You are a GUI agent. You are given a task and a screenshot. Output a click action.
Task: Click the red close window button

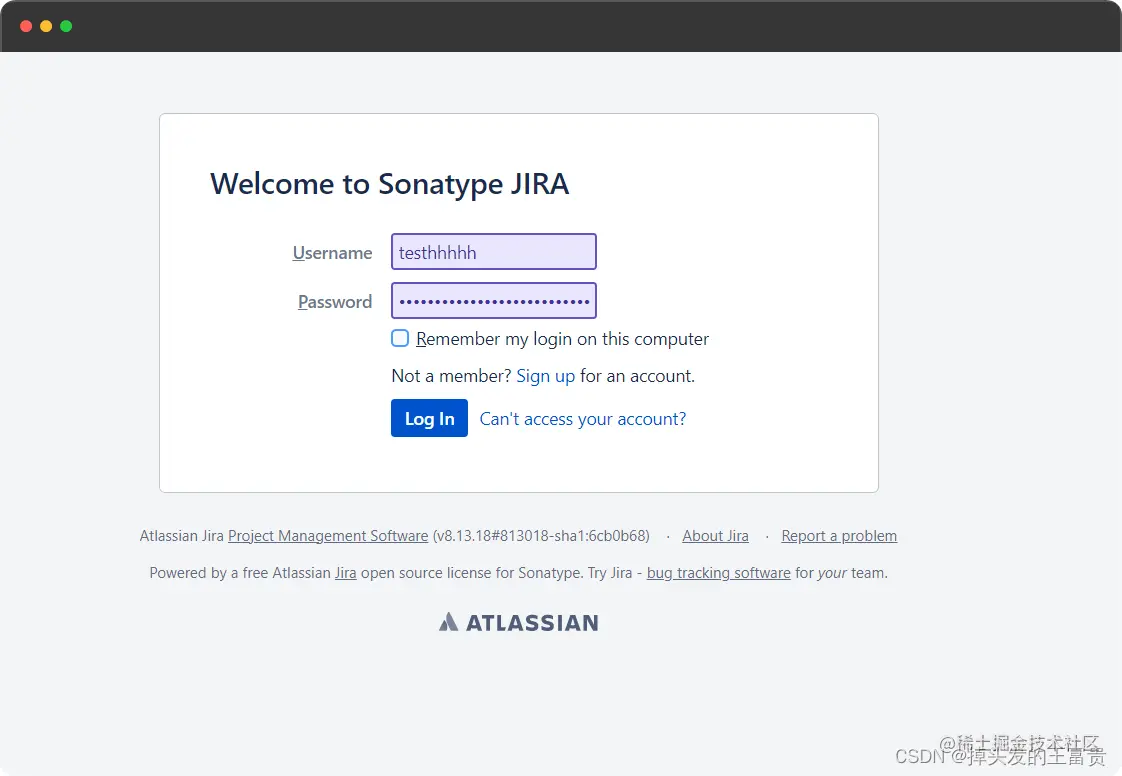coord(26,26)
